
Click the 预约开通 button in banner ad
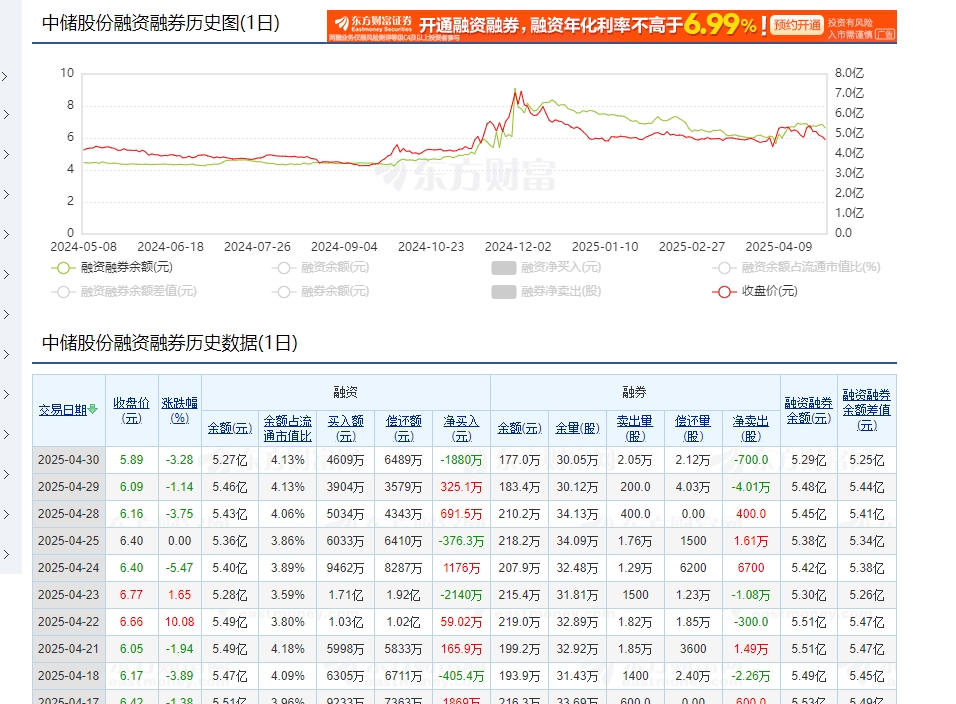click(x=797, y=25)
